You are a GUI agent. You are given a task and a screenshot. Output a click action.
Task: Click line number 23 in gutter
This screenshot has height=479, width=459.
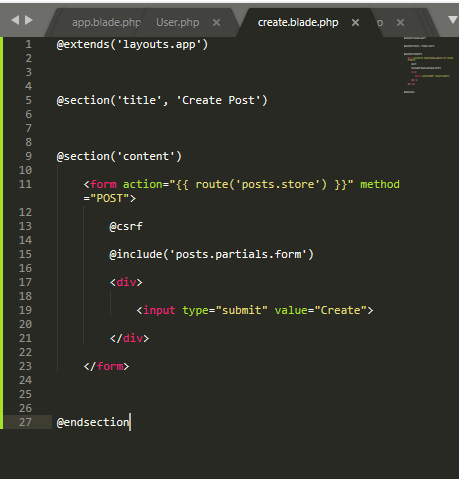[25, 366]
